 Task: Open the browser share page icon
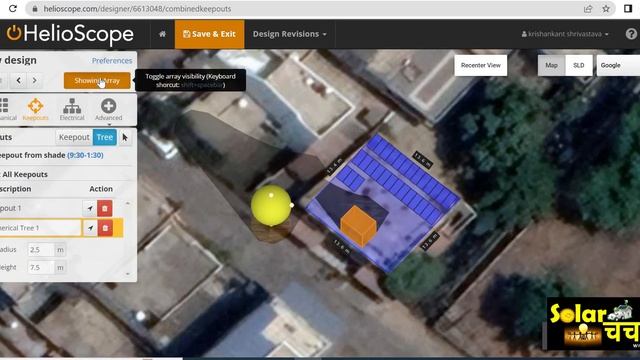click(588, 9)
